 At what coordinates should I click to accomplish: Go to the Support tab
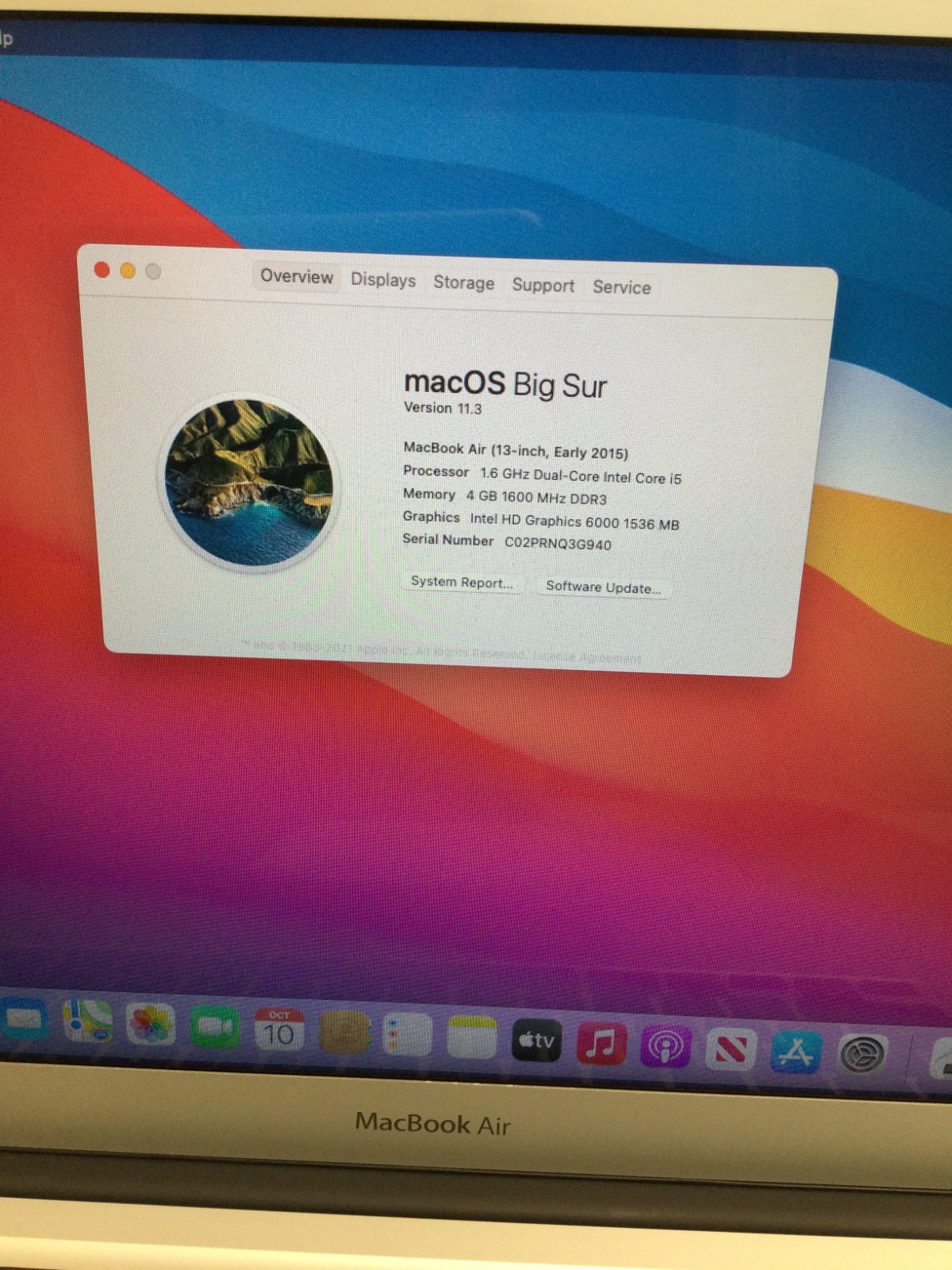(543, 285)
